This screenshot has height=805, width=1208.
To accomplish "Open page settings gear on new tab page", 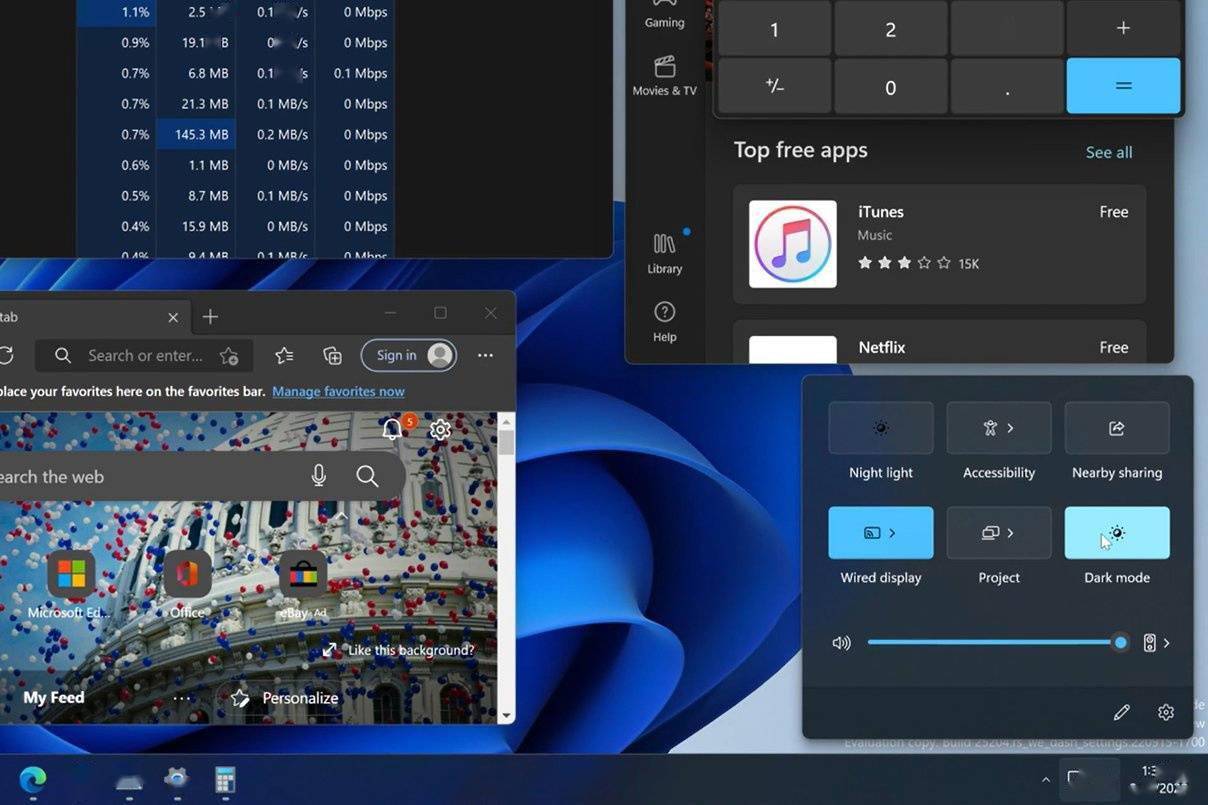I will [440, 430].
